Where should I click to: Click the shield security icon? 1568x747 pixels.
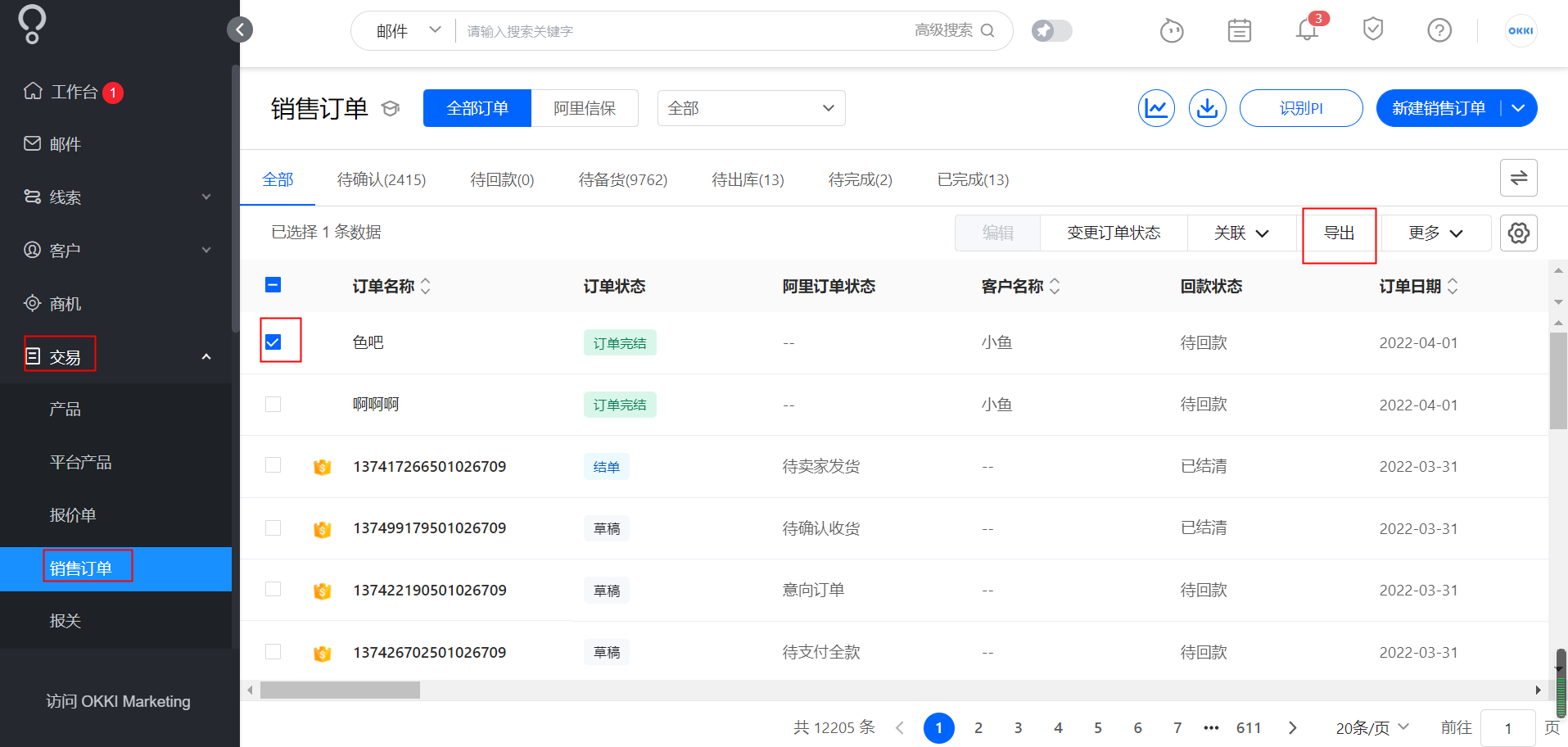(1373, 30)
